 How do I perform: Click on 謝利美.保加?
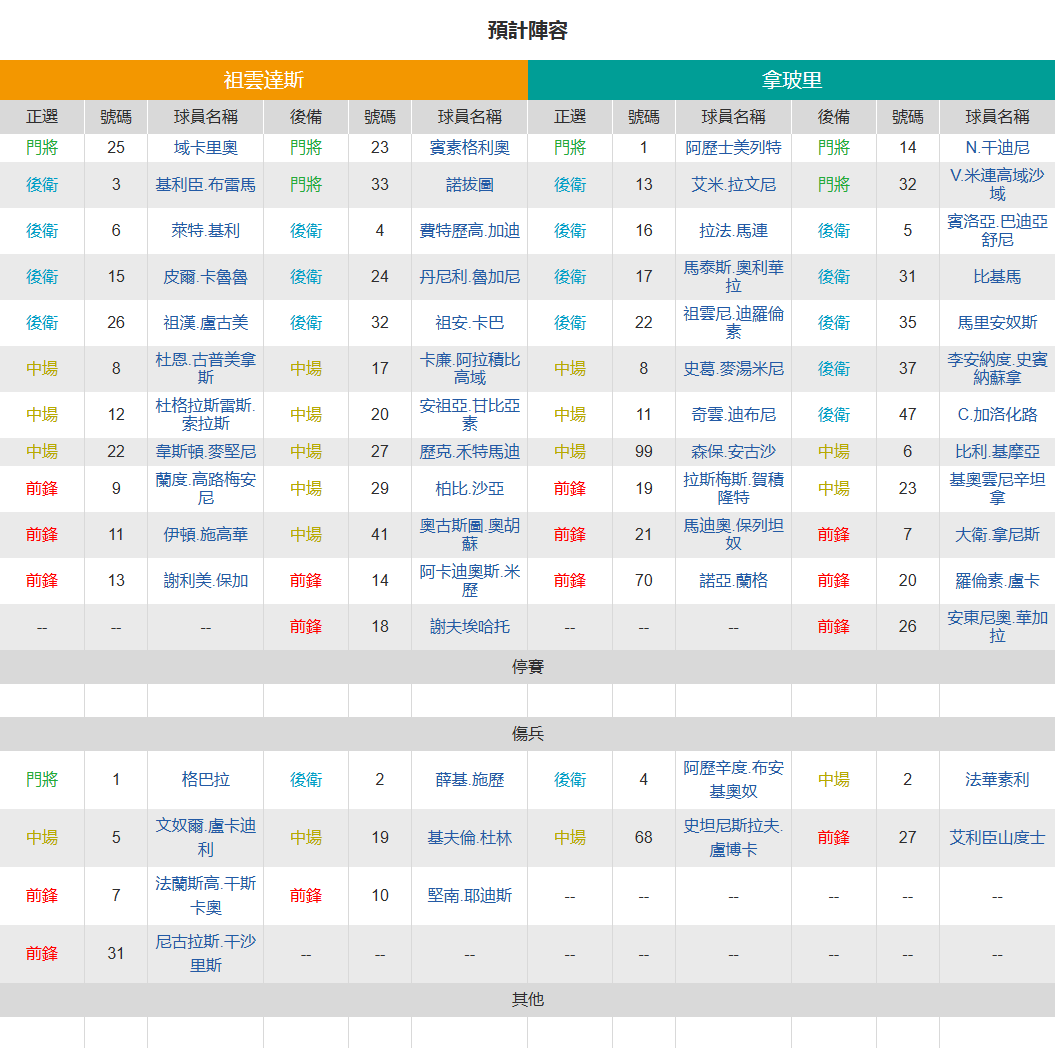(x=205, y=581)
